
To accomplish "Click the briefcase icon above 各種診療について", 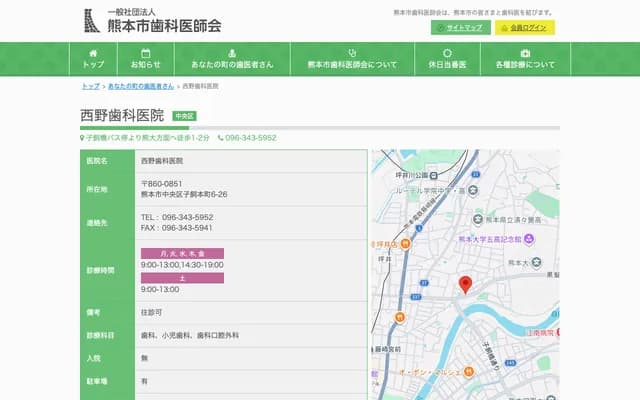I will [525, 52].
